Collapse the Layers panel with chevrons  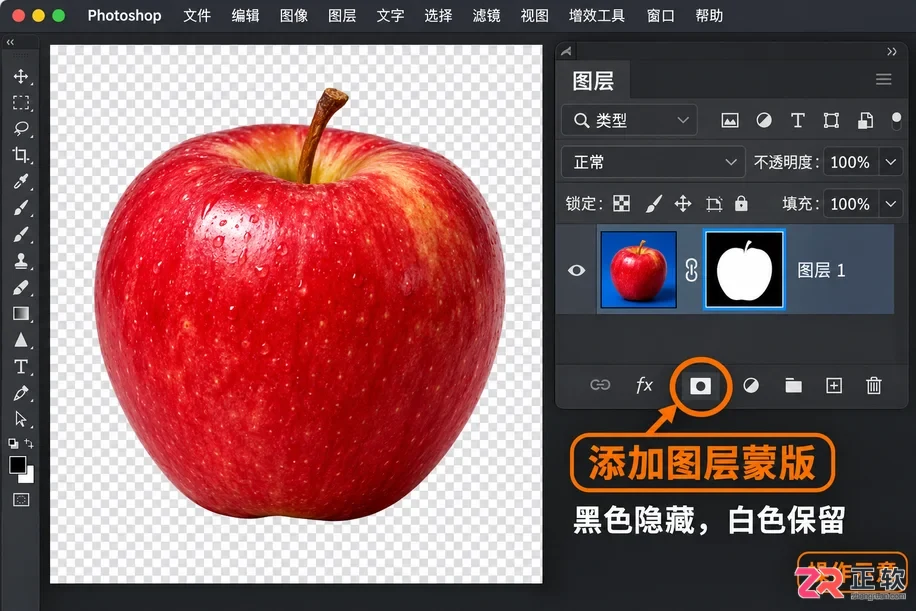click(891, 51)
